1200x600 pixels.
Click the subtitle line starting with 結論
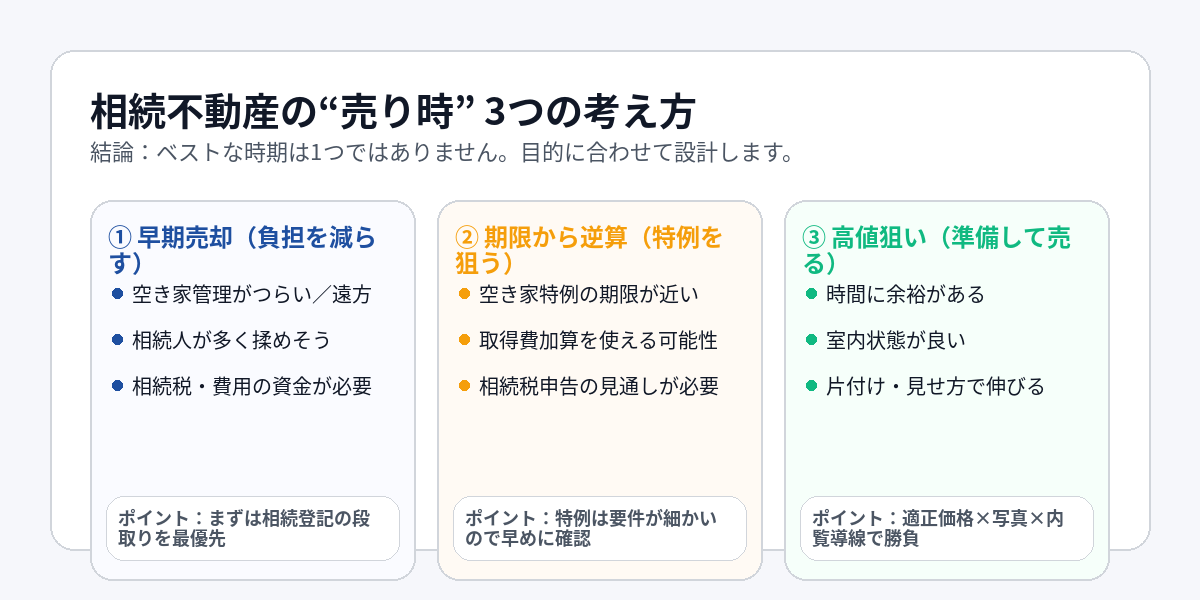(441, 154)
